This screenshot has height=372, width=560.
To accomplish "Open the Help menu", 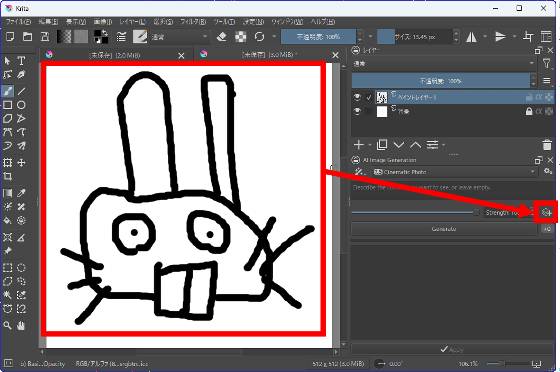I will [x=322, y=22].
